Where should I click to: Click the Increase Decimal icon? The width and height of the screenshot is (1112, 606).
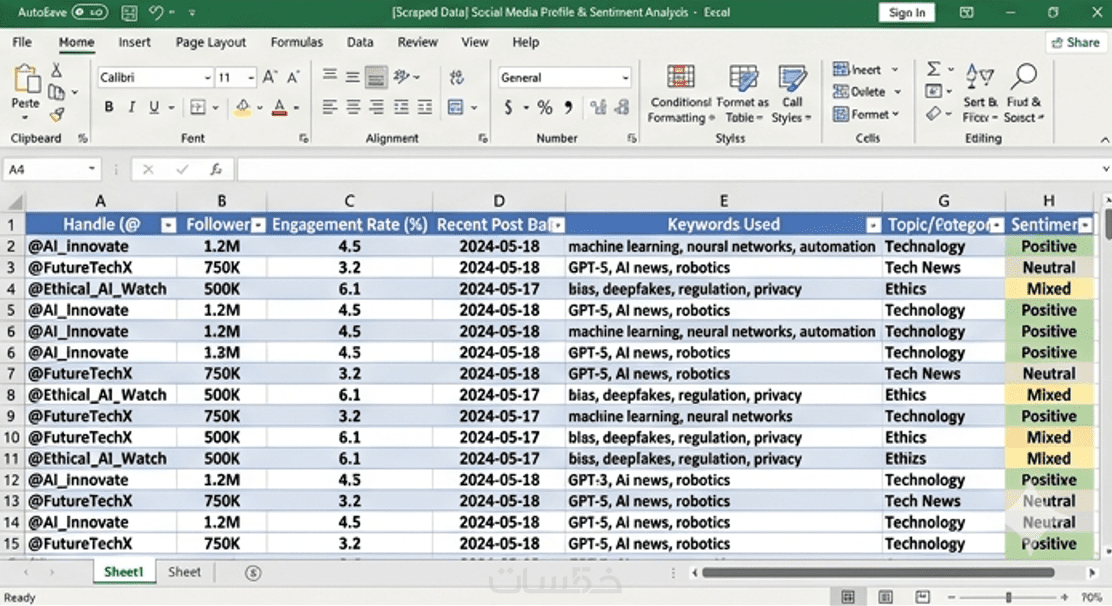point(599,107)
